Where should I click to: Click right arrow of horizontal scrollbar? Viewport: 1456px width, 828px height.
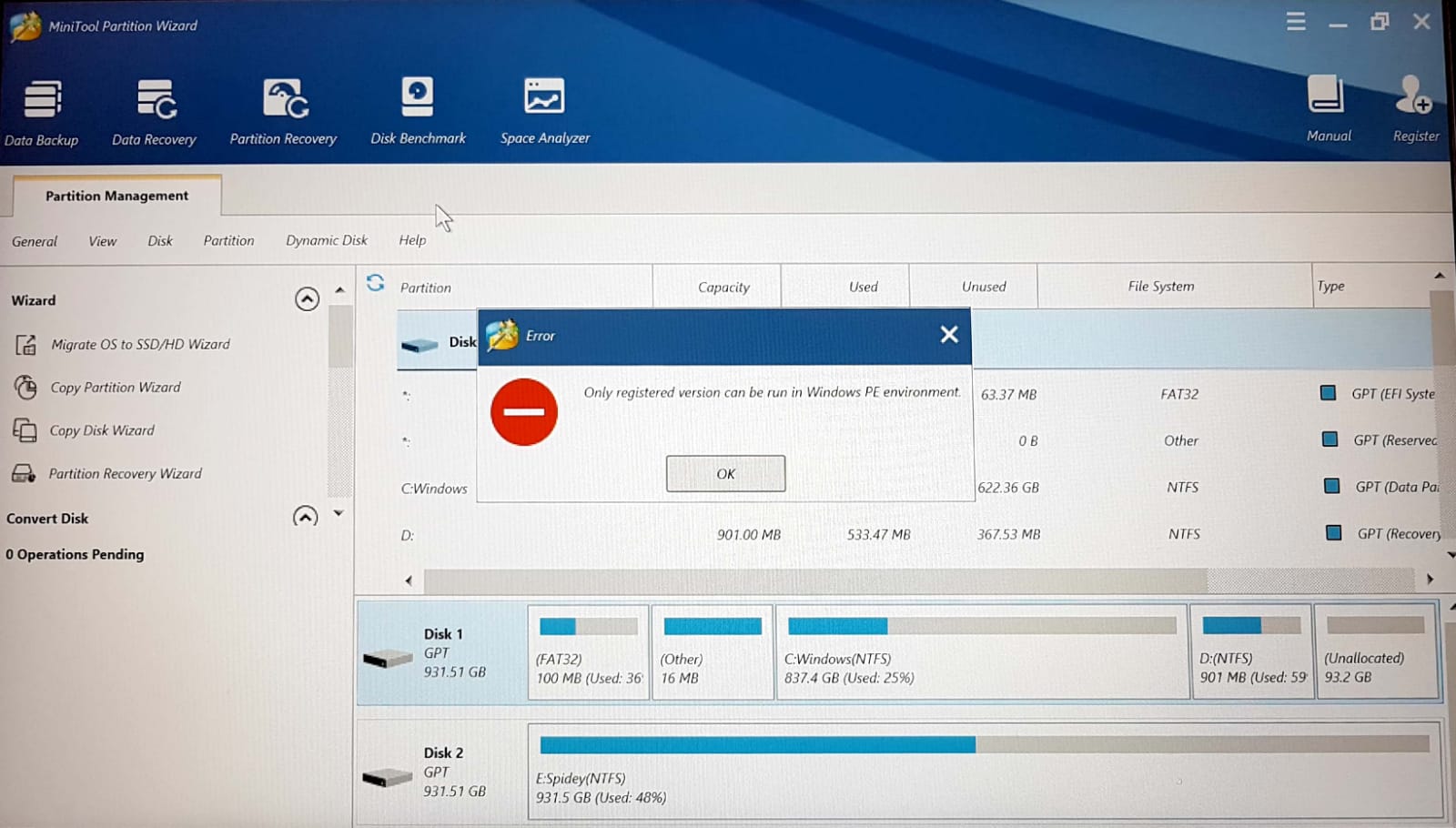[1430, 580]
